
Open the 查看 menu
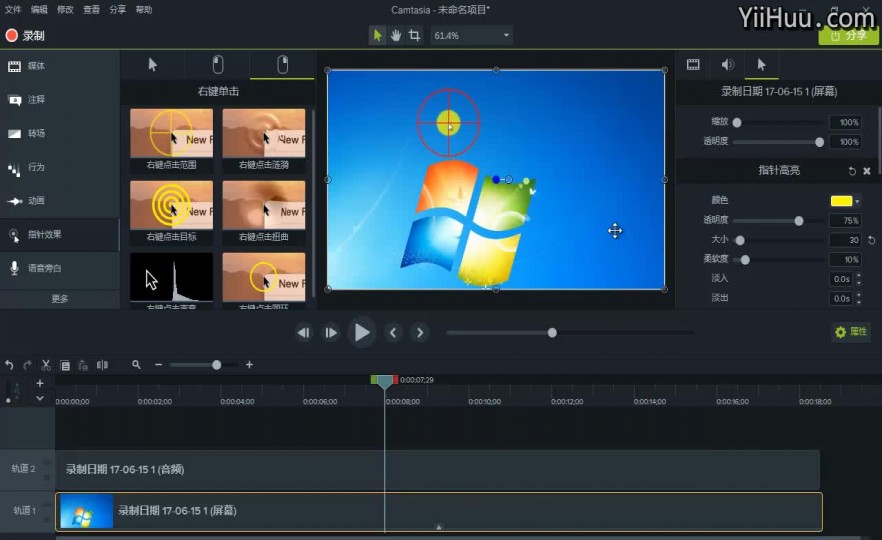[91, 10]
